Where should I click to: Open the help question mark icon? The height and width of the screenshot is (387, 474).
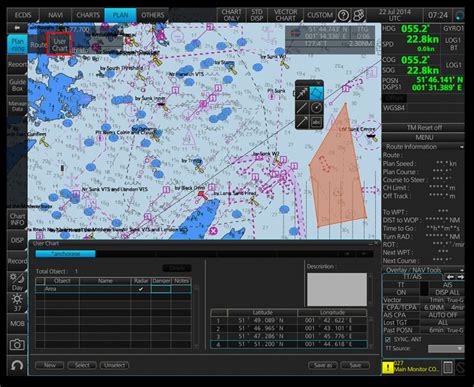pos(343,15)
